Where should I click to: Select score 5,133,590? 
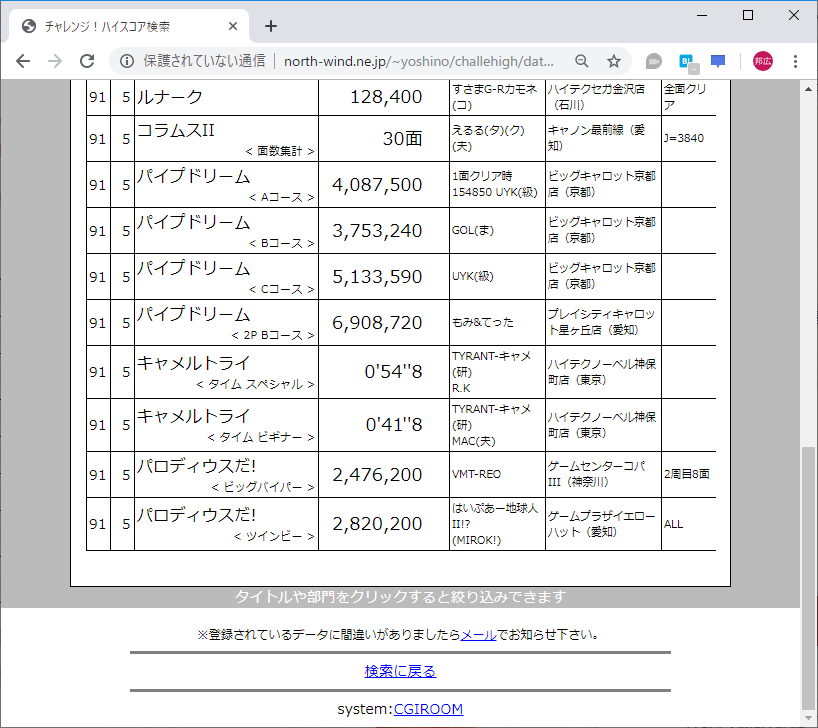pyautogui.click(x=377, y=277)
